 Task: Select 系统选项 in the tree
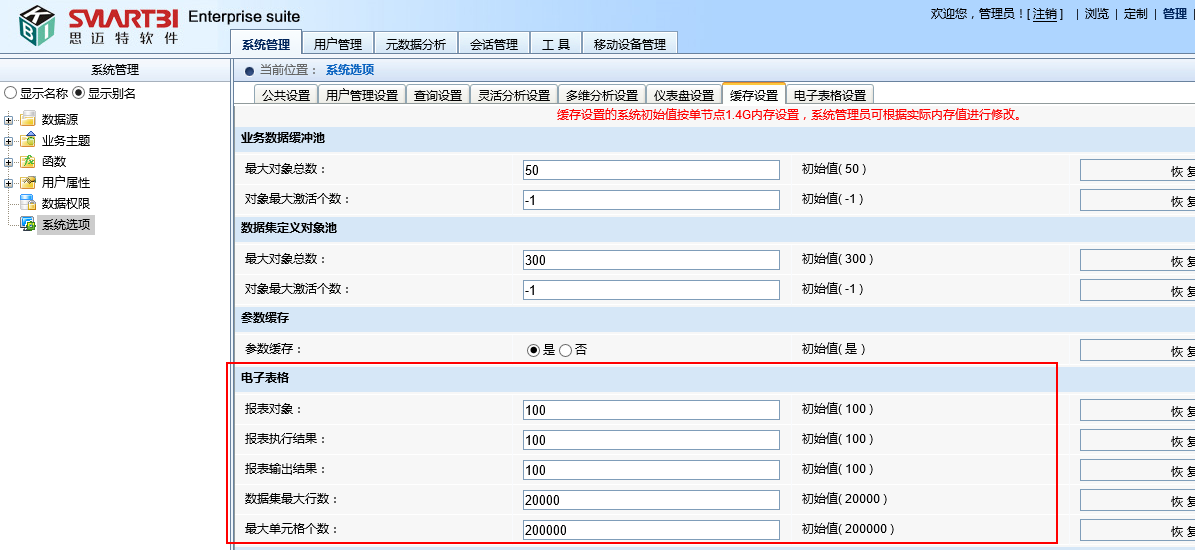click(66, 225)
